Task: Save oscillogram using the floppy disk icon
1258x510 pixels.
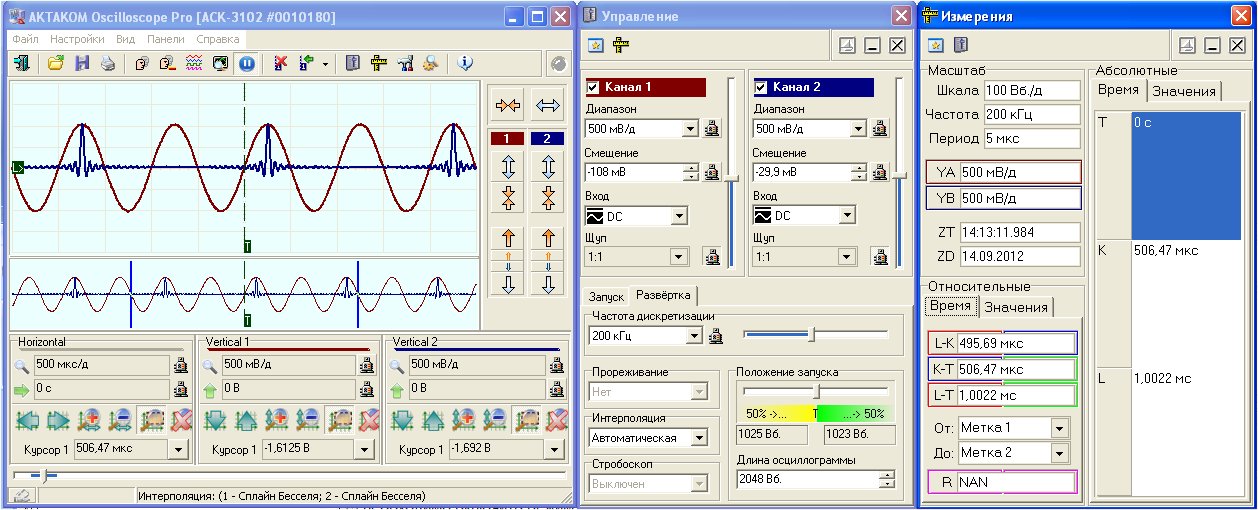Action: (x=82, y=63)
